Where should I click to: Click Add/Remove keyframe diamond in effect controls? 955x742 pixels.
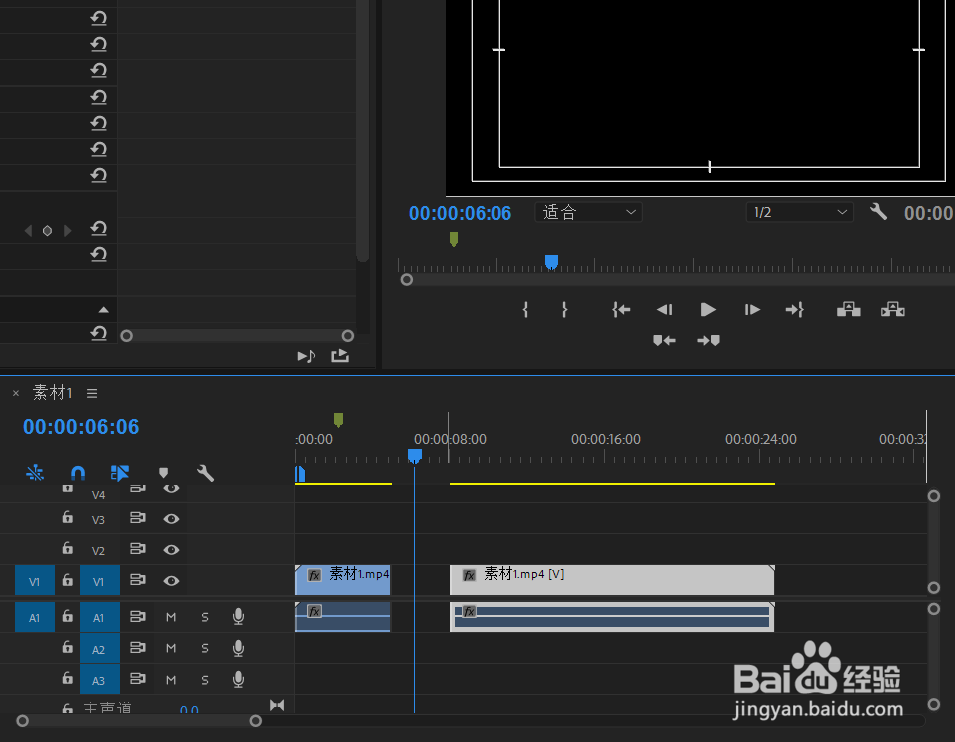pos(48,230)
